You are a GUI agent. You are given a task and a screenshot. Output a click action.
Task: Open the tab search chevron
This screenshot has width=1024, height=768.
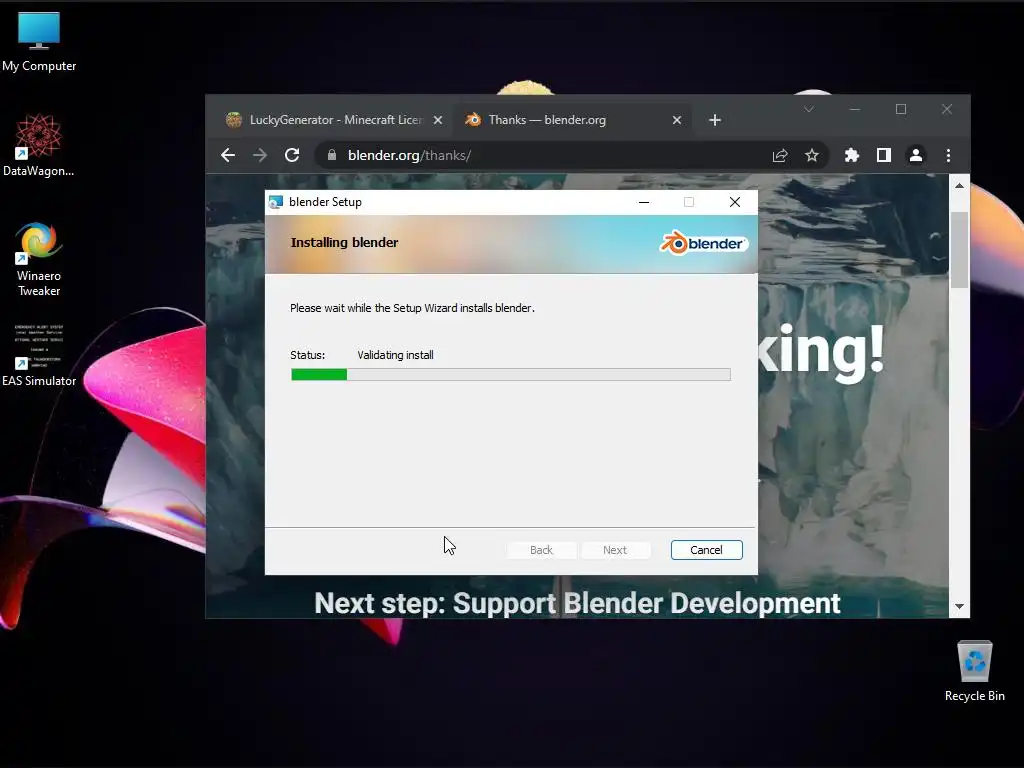808,109
